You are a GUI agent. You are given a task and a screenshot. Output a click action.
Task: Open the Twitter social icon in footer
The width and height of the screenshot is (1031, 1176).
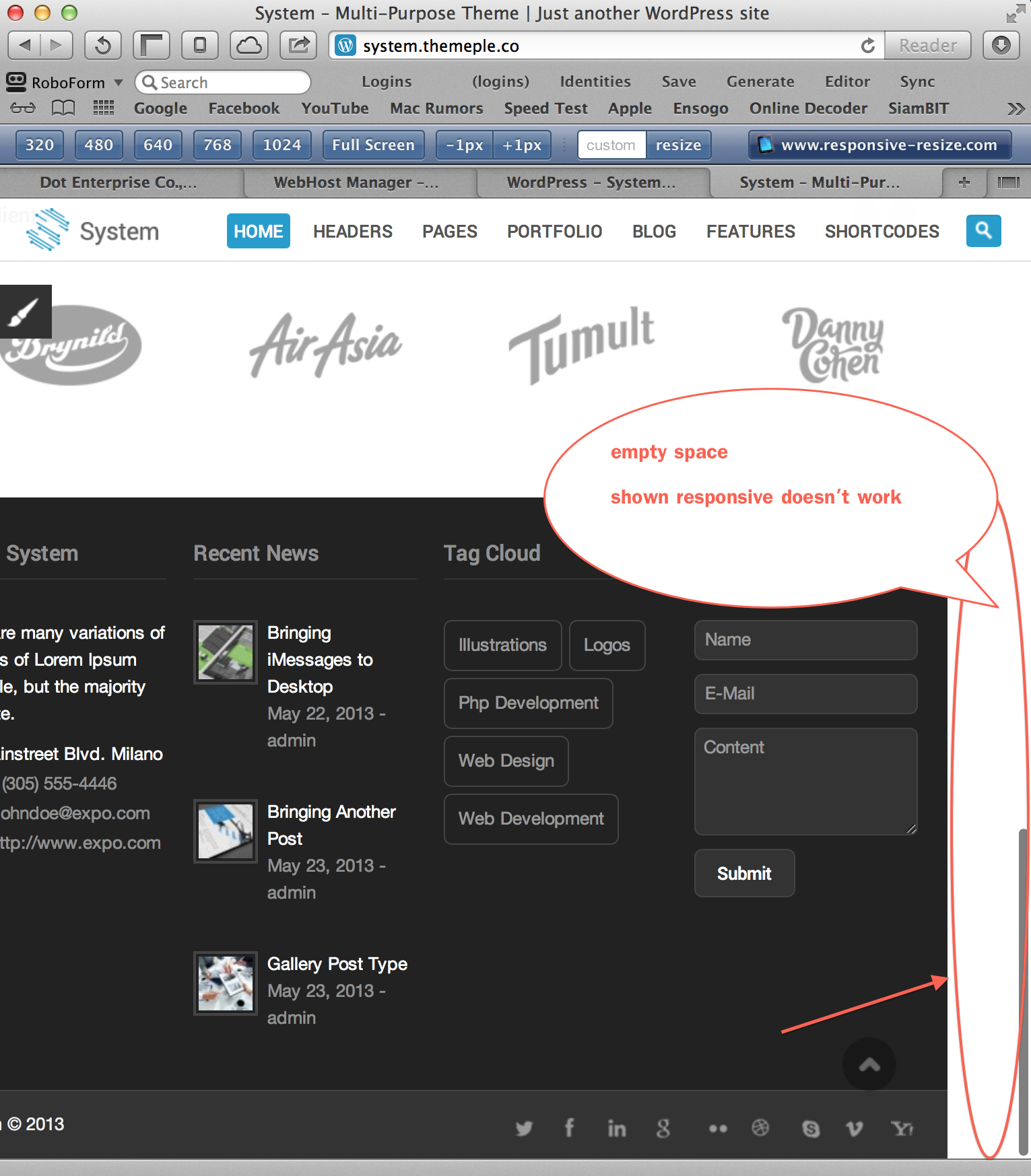tap(524, 1128)
